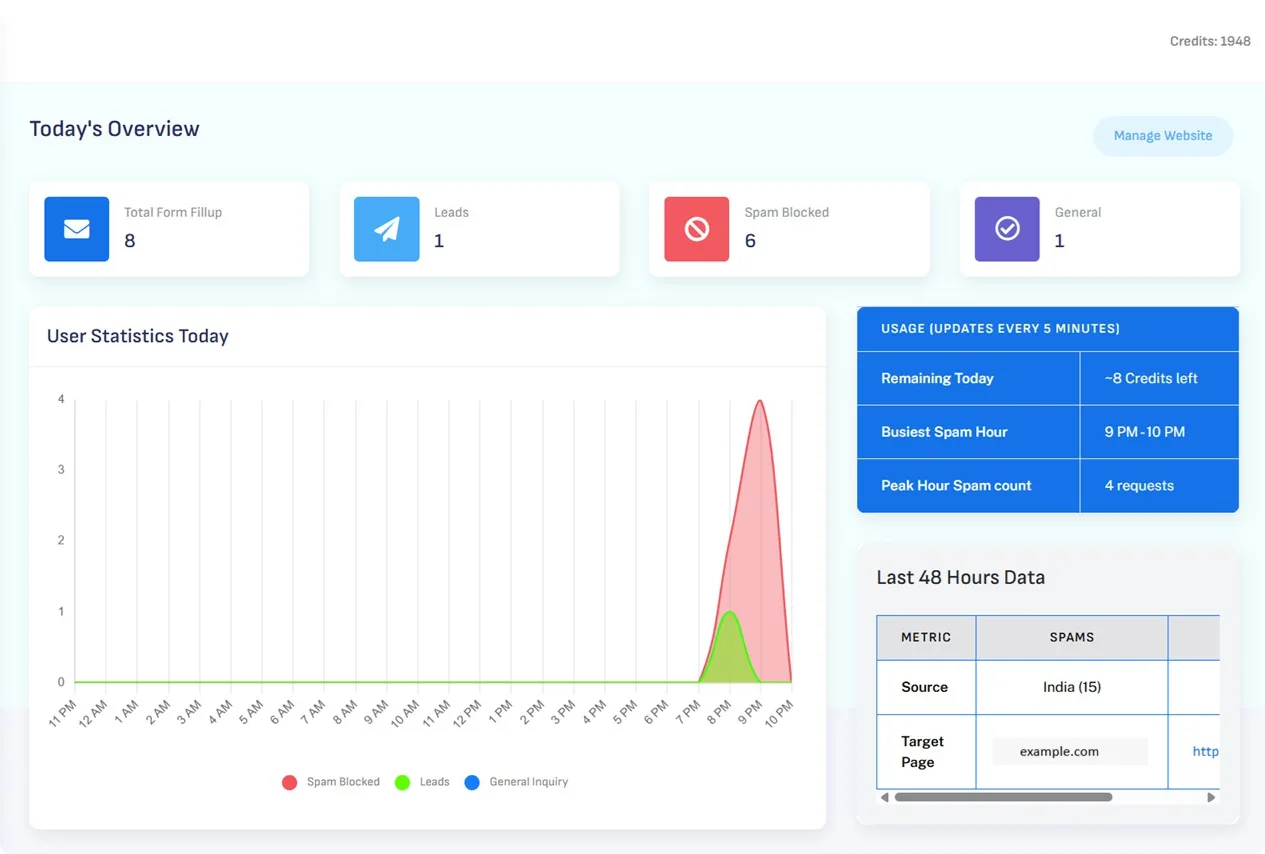
Task: Click the green leads peak on chart
Action: point(729,614)
